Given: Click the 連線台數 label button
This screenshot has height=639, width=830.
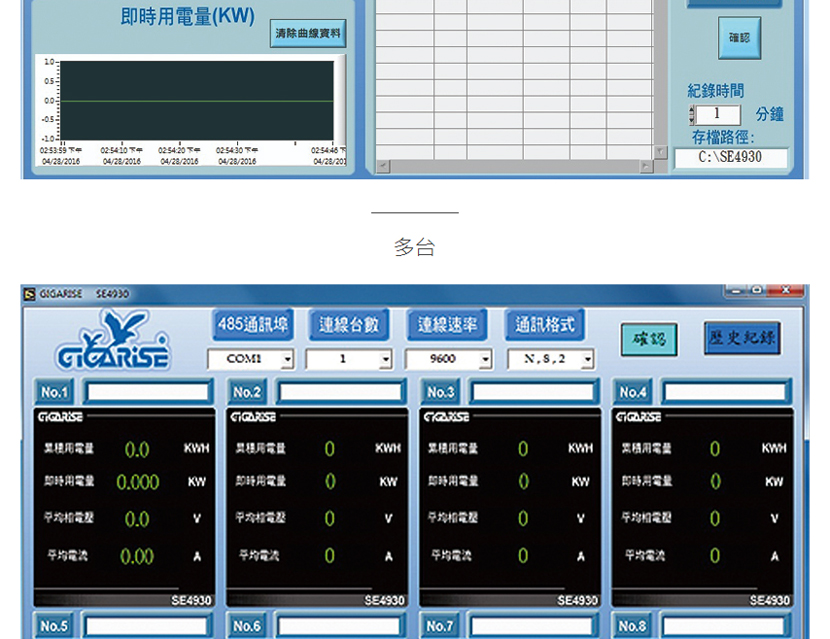Looking at the screenshot, I should pos(349,324).
